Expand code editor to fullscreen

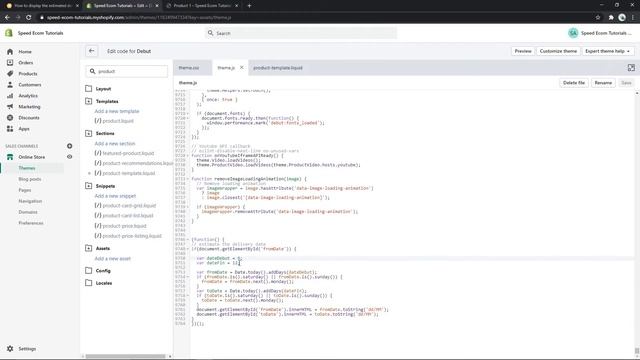click(x=631, y=68)
